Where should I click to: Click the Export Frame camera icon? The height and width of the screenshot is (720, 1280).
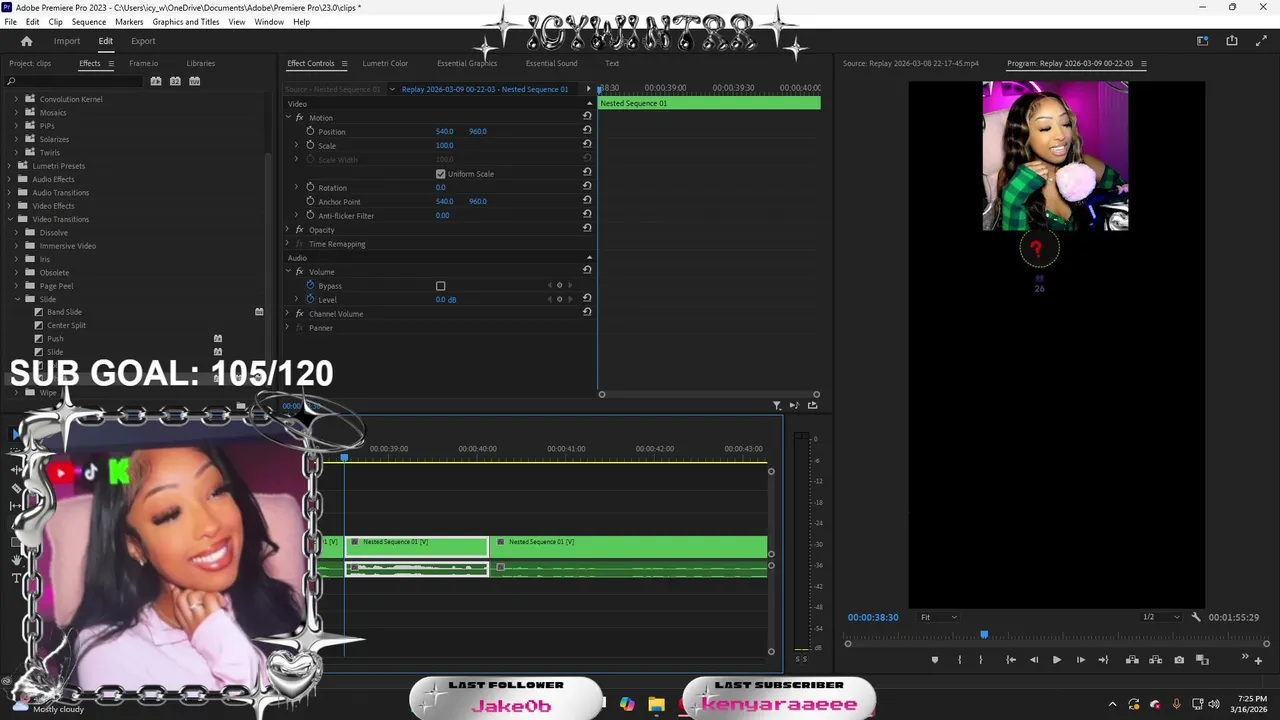coord(1179,660)
